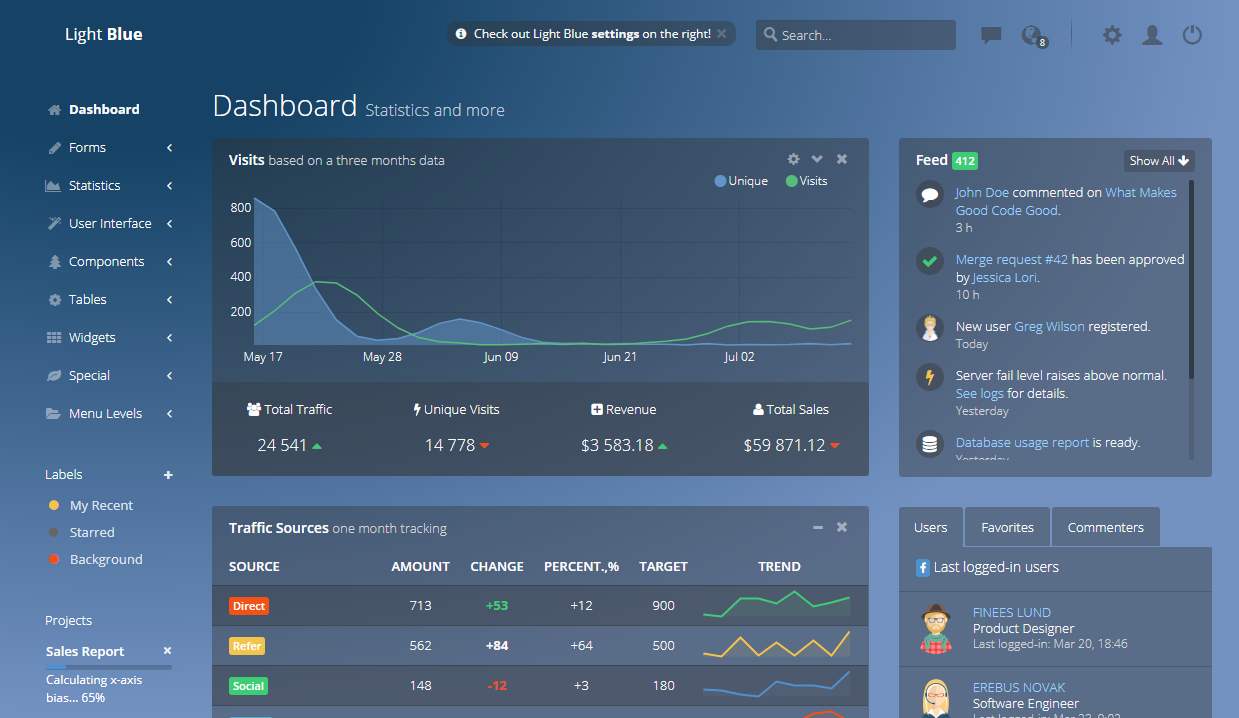Open the globe notifications icon with badge 8
The width and height of the screenshot is (1239, 718).
[x=1033, y=36]
